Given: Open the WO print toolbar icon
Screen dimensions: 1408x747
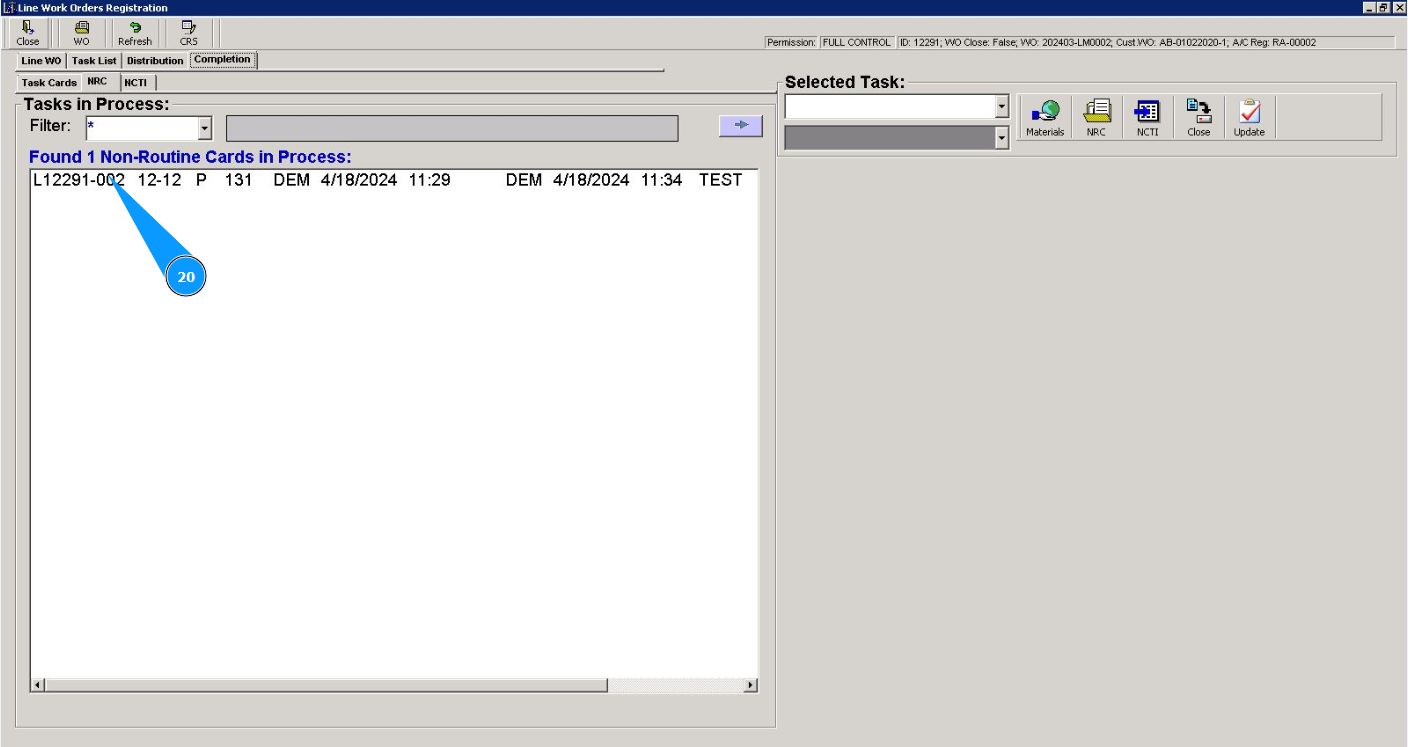Looking at the screenshot, I should [x=82, y=34].
